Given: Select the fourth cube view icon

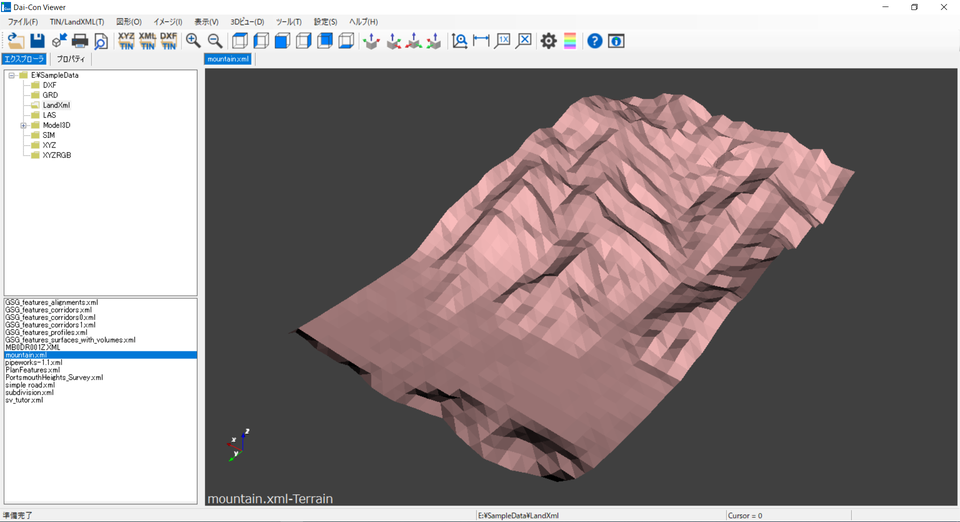Looking at the screenshot, I should [x=304, y=41].
